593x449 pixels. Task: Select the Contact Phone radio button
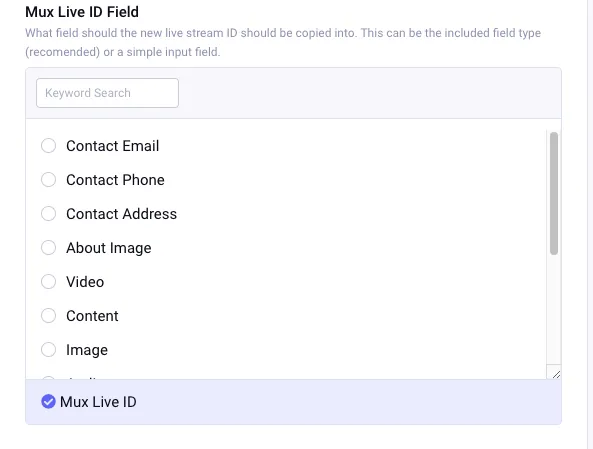[48, 180]
